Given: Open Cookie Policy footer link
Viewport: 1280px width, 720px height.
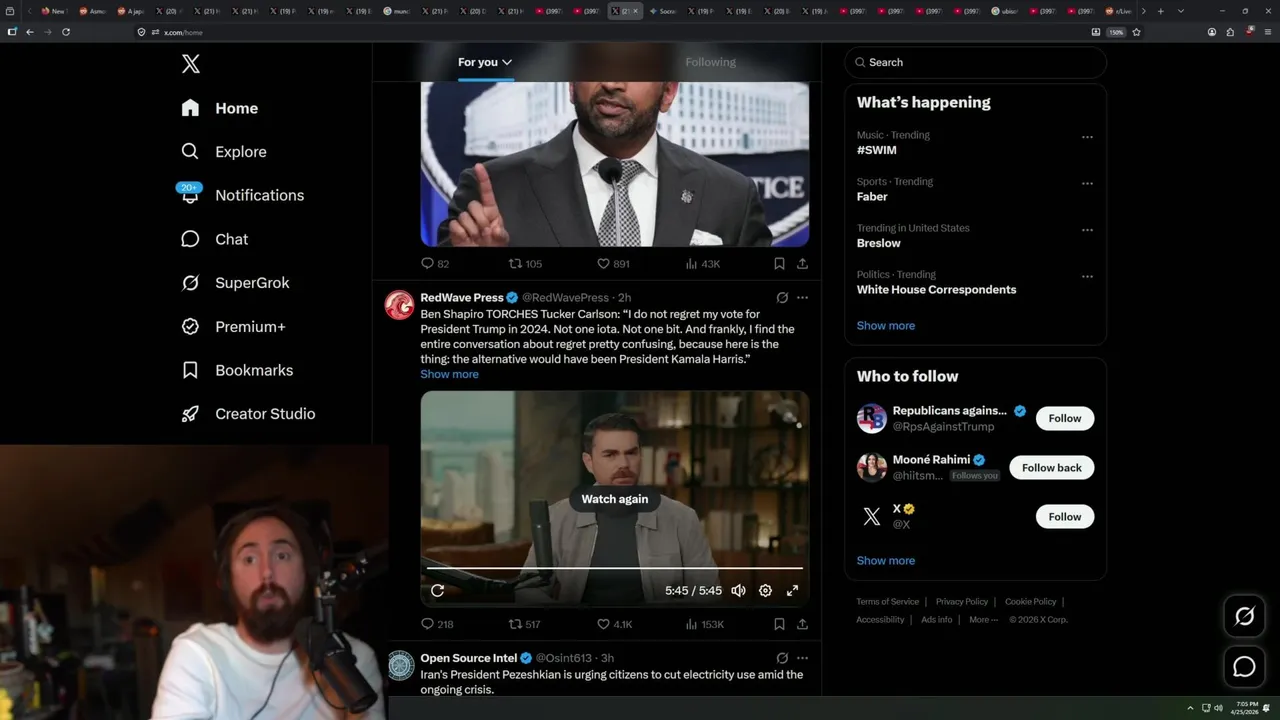Looking at the screenshot, I should click(x=1030, y=602).
